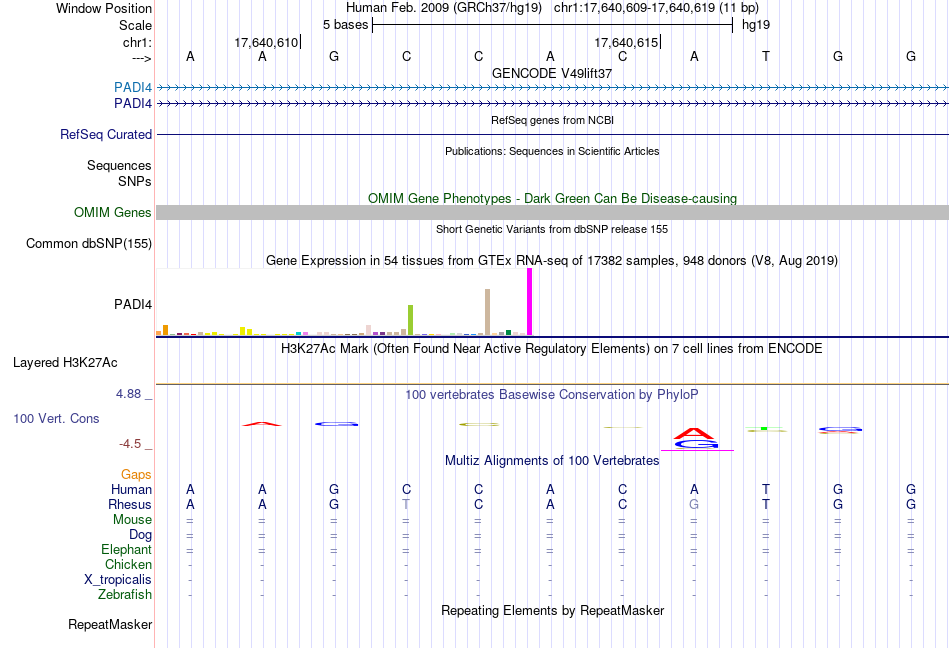Image resolution: width=950 pixels, height=648 pixels.
Task: Click the gray G base in Rhesus row
Action: (694, 504)
